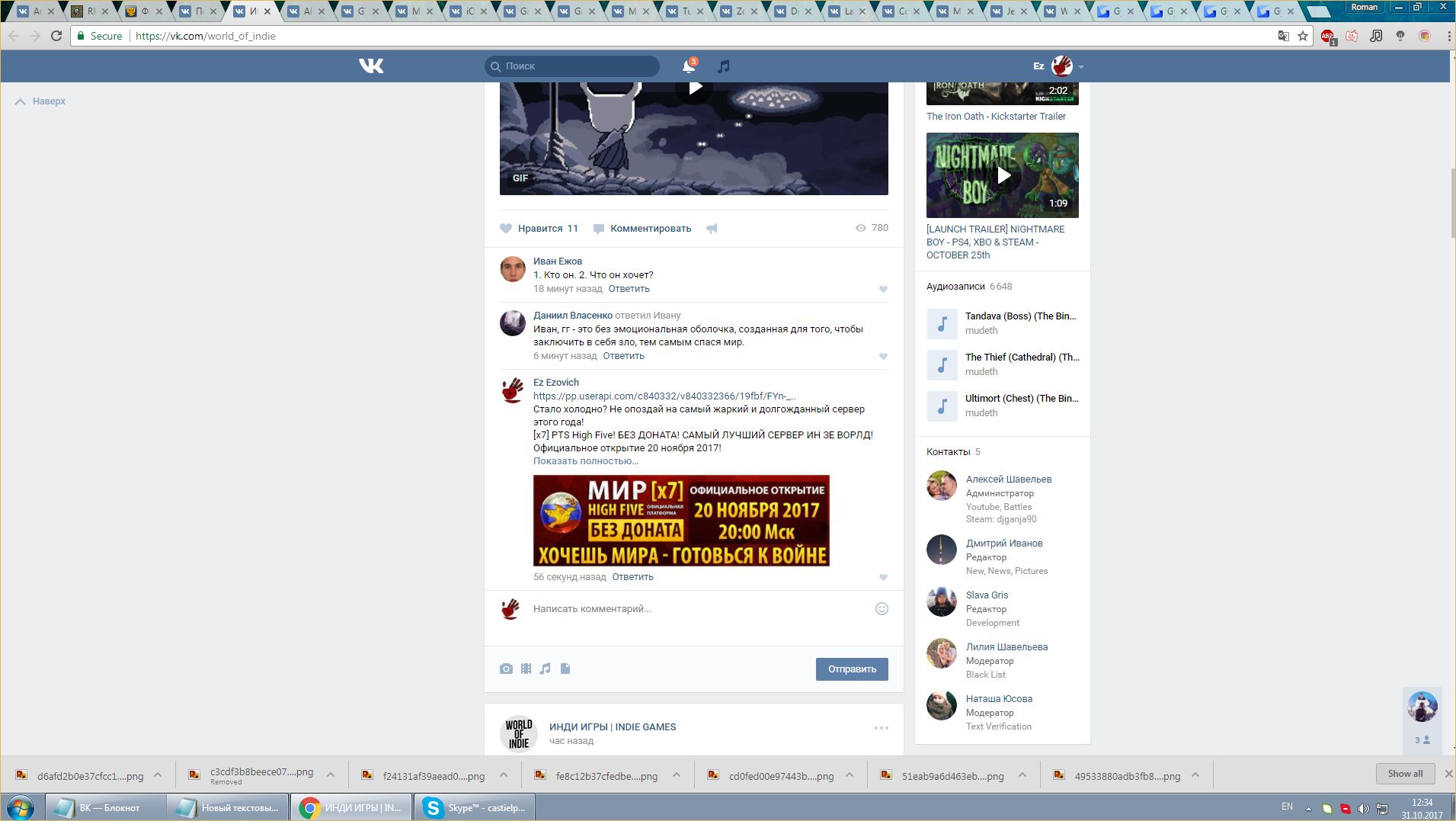1456x821 pixels.
Task: Open The Iron Oath Kickstarter Trailer link
Action: point(996,117)
